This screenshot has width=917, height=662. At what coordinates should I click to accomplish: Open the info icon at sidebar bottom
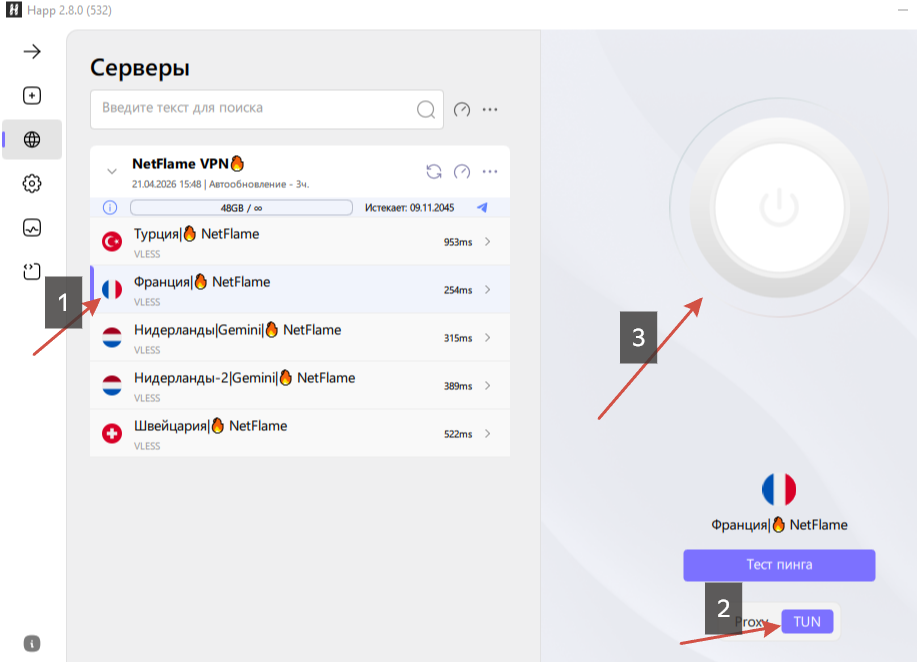click(32, 644)
